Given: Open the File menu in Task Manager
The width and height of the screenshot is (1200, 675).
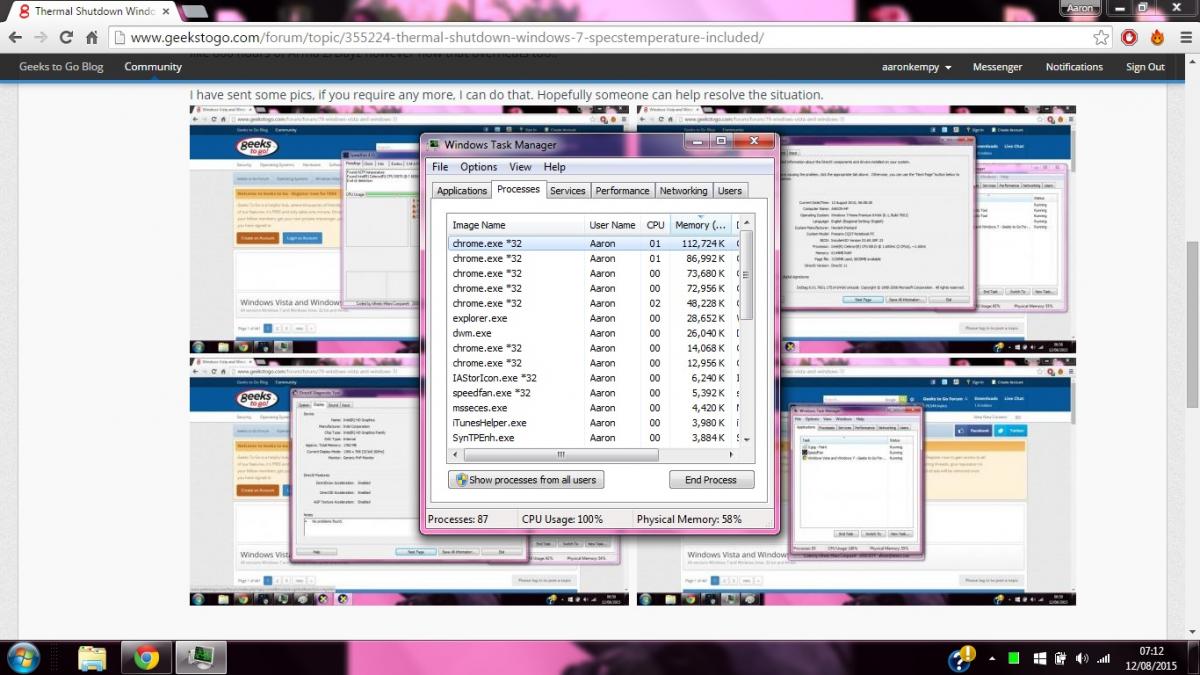Looking at the screenshot, I should [440, 167].
